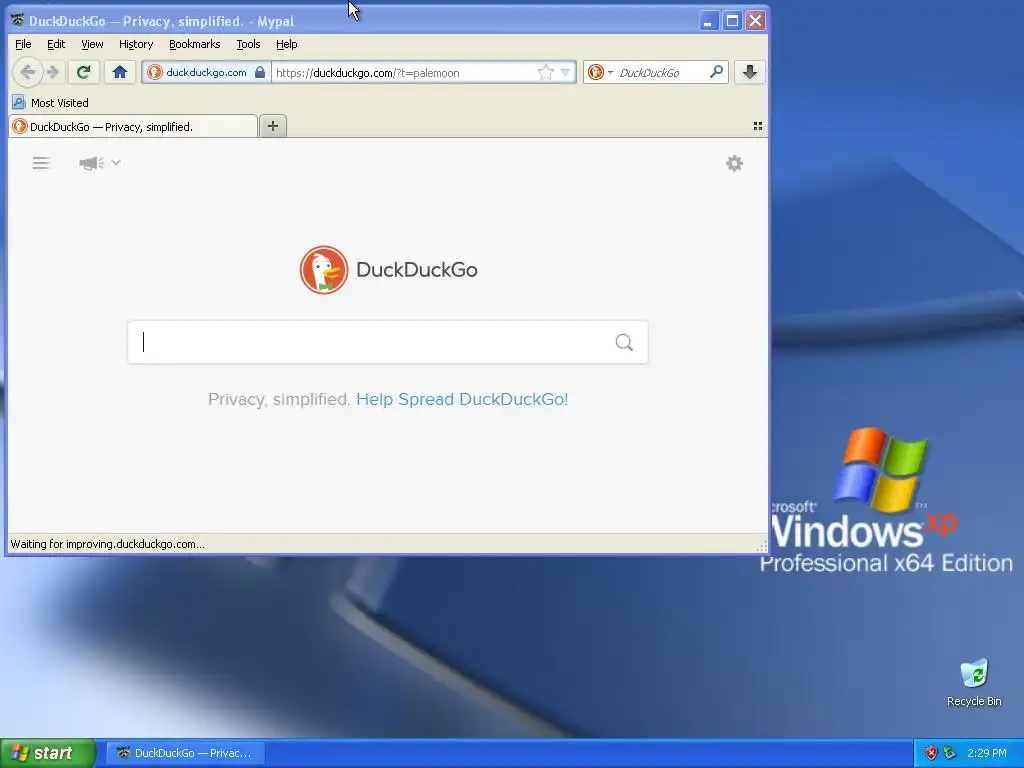Screen dimensions: 1024x768
Task: Maximize the Mypal window
Action: pyautogui.click(x=732, y=21)
